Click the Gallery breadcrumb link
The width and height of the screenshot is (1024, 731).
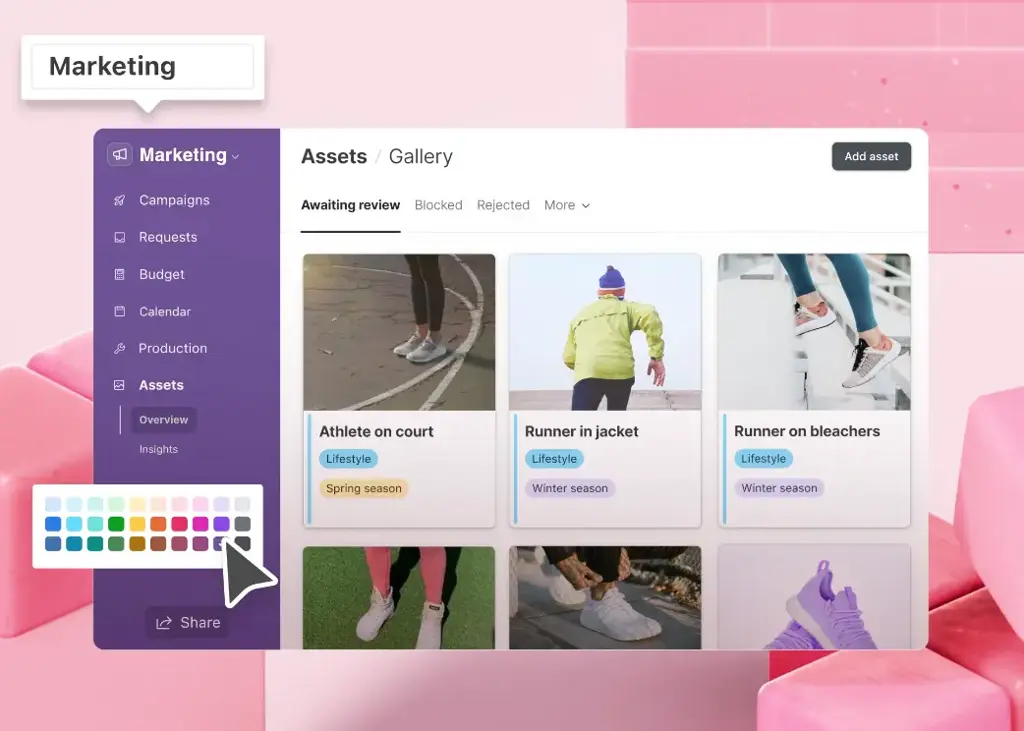click(x=420, y=156)
